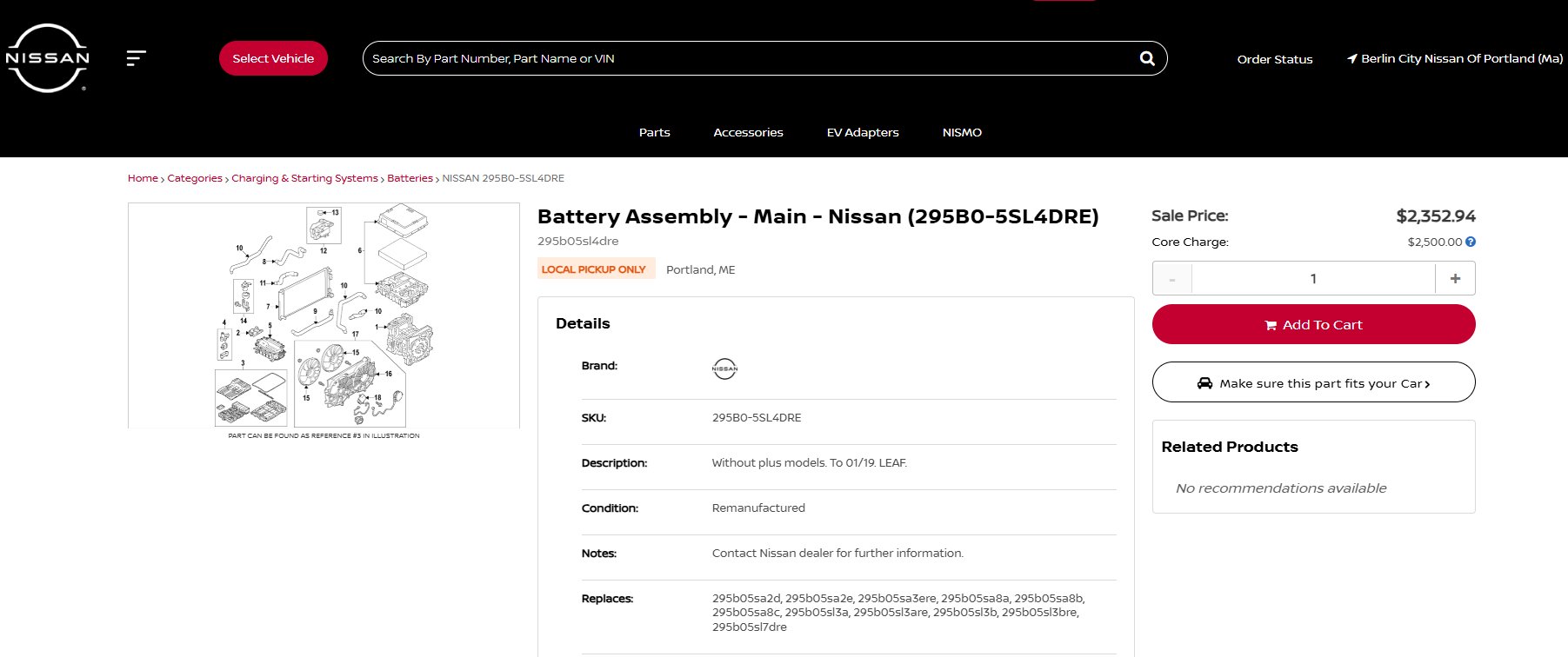Image resolution: width=1568 pixels, height=657 pixels.
Task: Click the Core Charge help icon
Action: click(x=1471, y=242)
